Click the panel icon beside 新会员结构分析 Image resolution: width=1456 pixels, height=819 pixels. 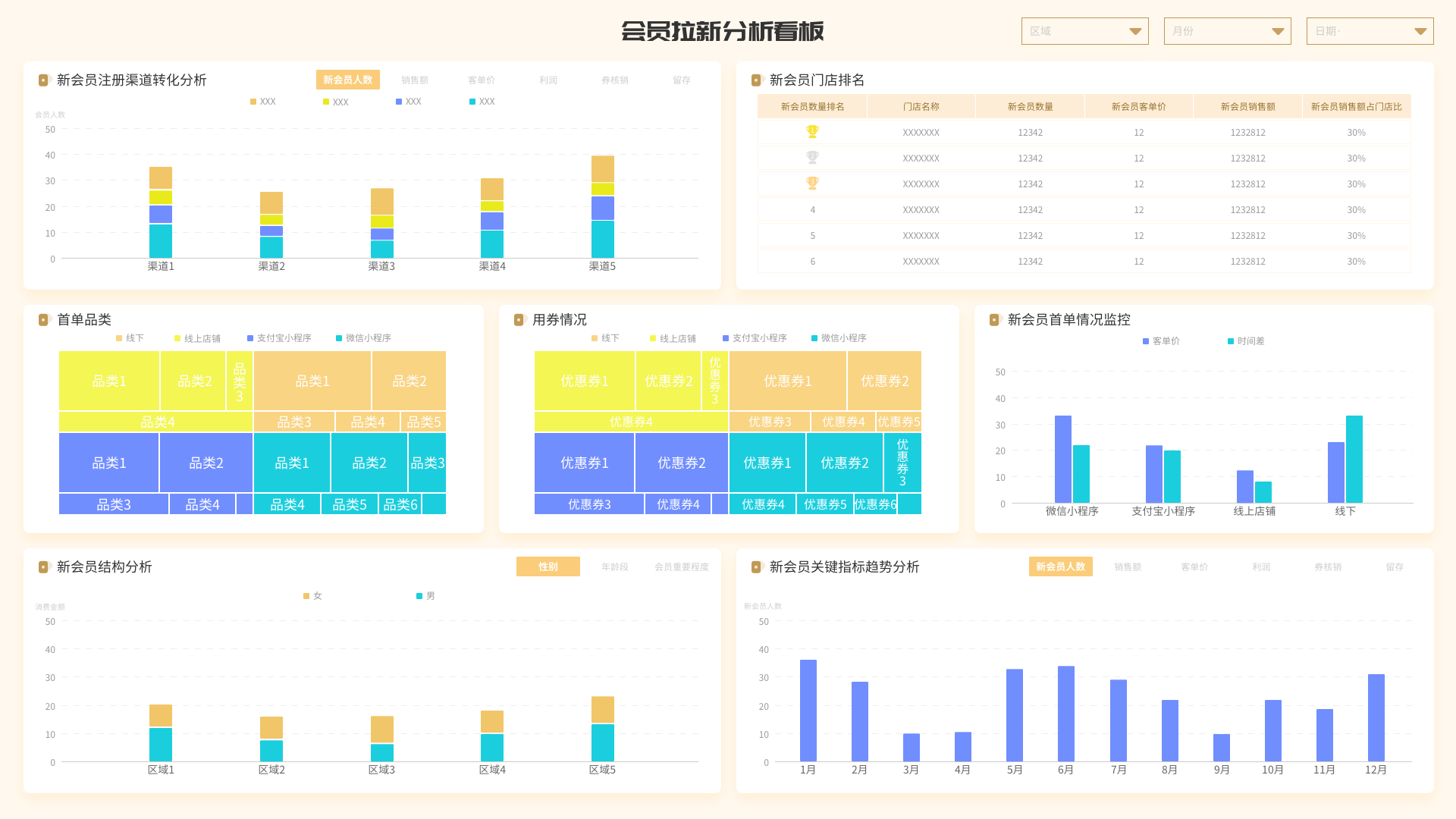[42, 566]
